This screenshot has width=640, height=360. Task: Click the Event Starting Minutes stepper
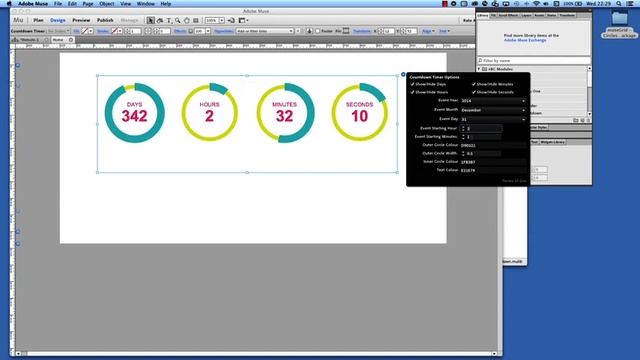[463, 137]
